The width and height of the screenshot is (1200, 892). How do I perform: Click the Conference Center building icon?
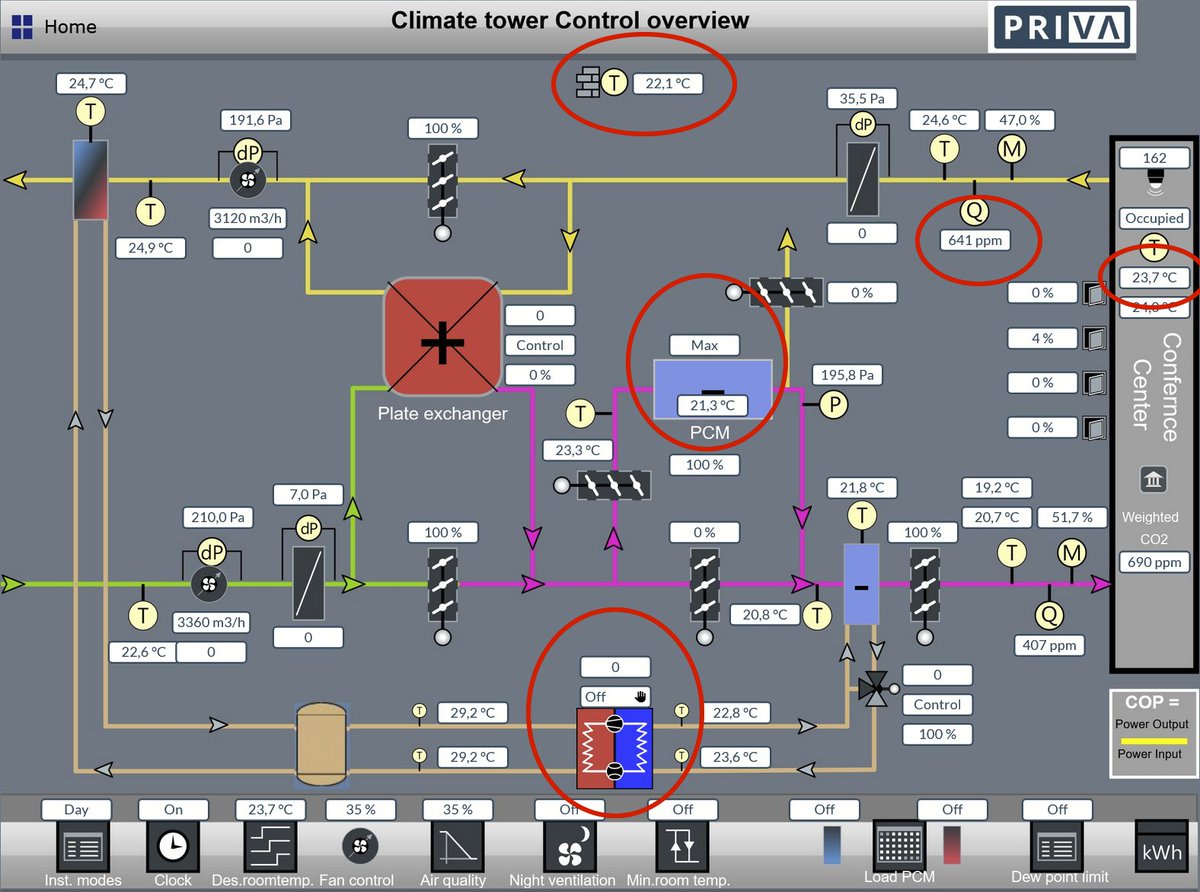pos(1154,480)
